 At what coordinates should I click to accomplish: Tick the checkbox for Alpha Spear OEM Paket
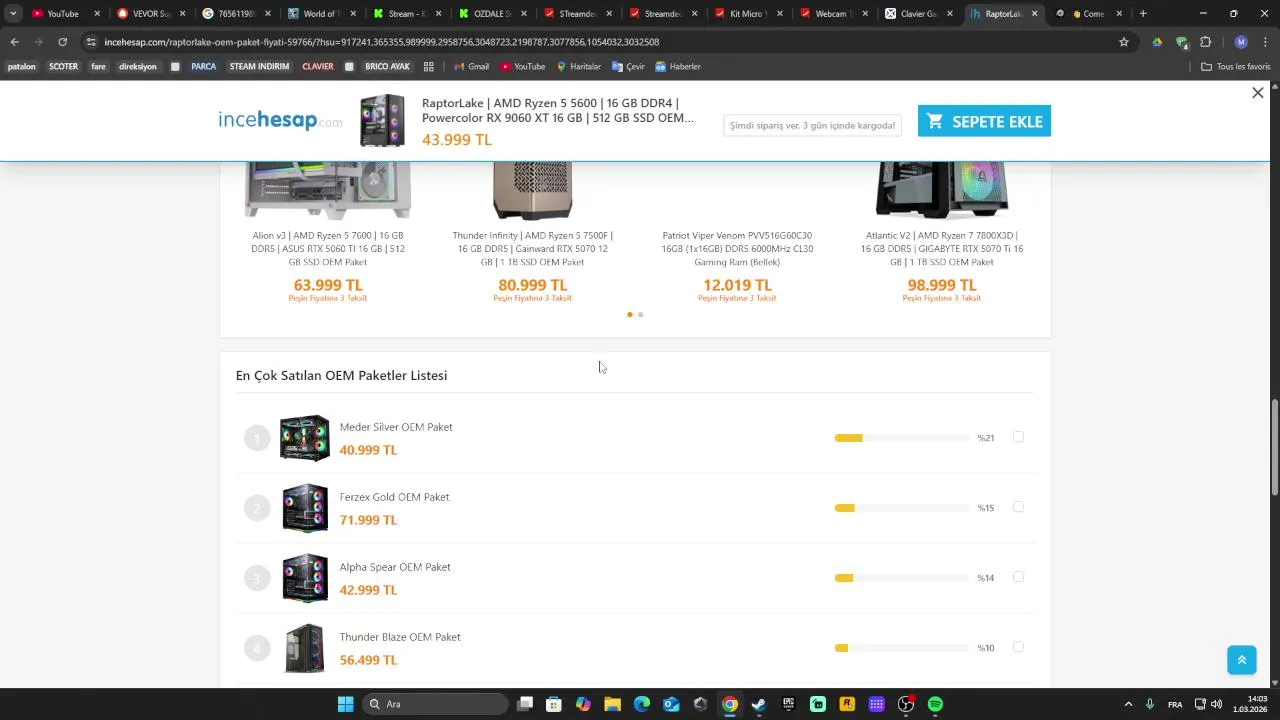click(1018, 577)
